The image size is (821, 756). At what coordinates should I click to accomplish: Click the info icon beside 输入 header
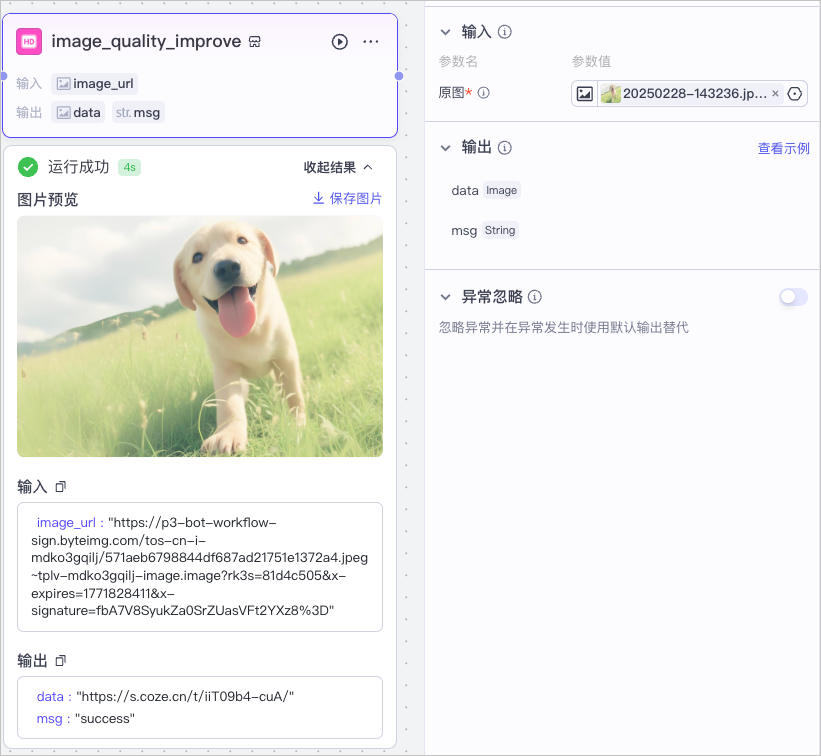[x=504, y=32]
